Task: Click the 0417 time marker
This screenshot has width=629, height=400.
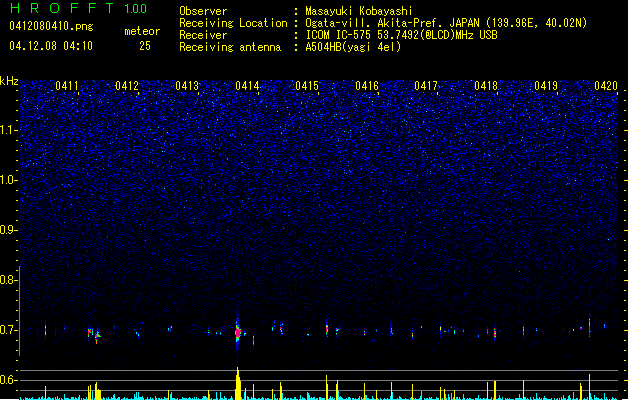Action: pyautogui.click(x=426, y=86)
